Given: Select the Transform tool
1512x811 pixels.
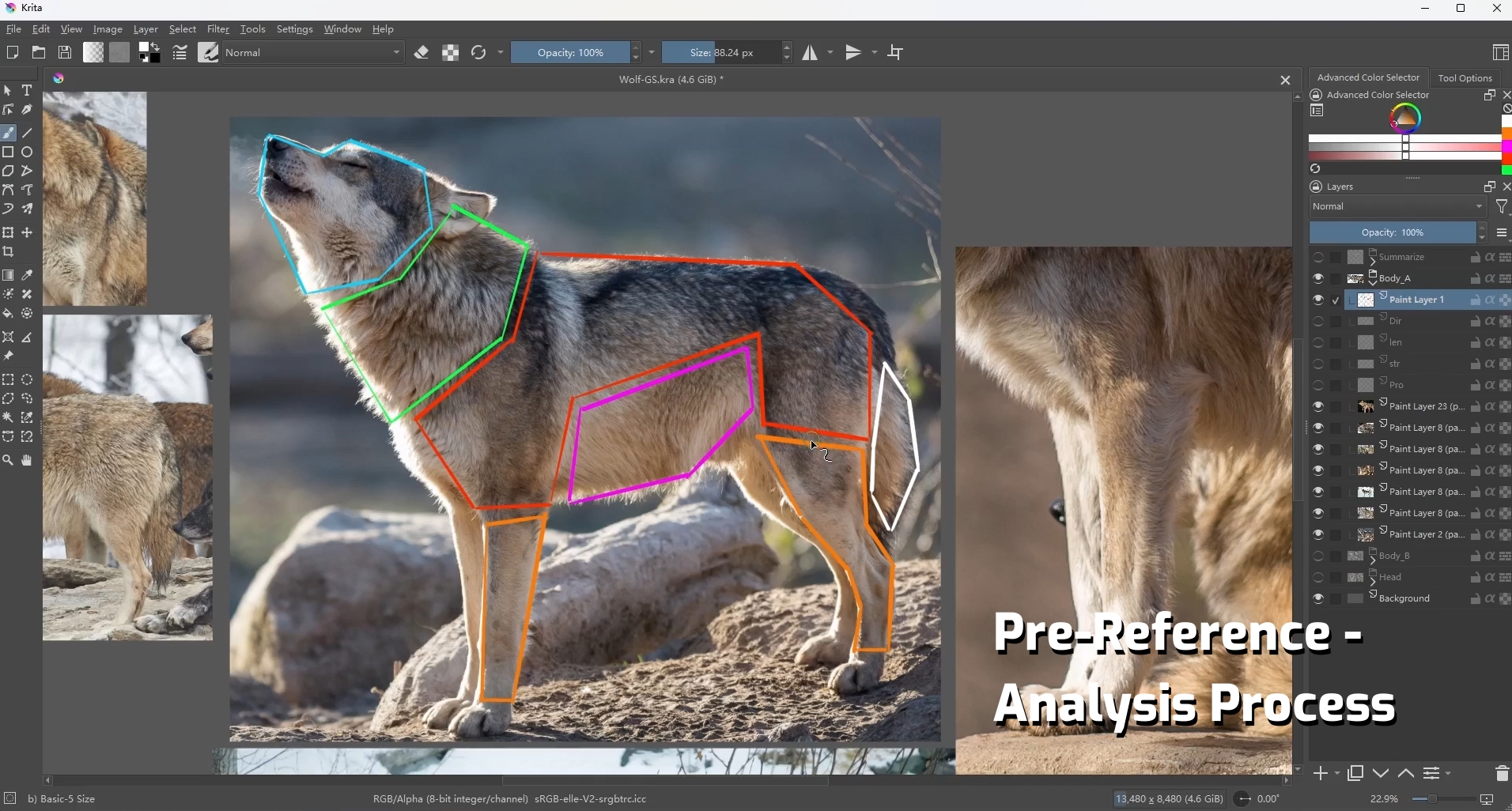Looking at the screenshot, I should (x=9, y=233).
